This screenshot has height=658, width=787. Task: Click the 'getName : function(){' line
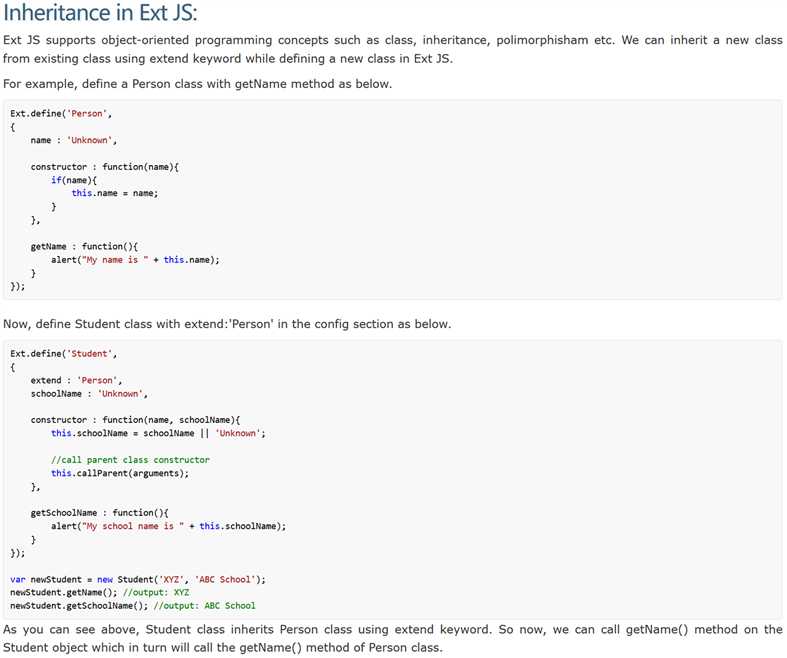84,246
